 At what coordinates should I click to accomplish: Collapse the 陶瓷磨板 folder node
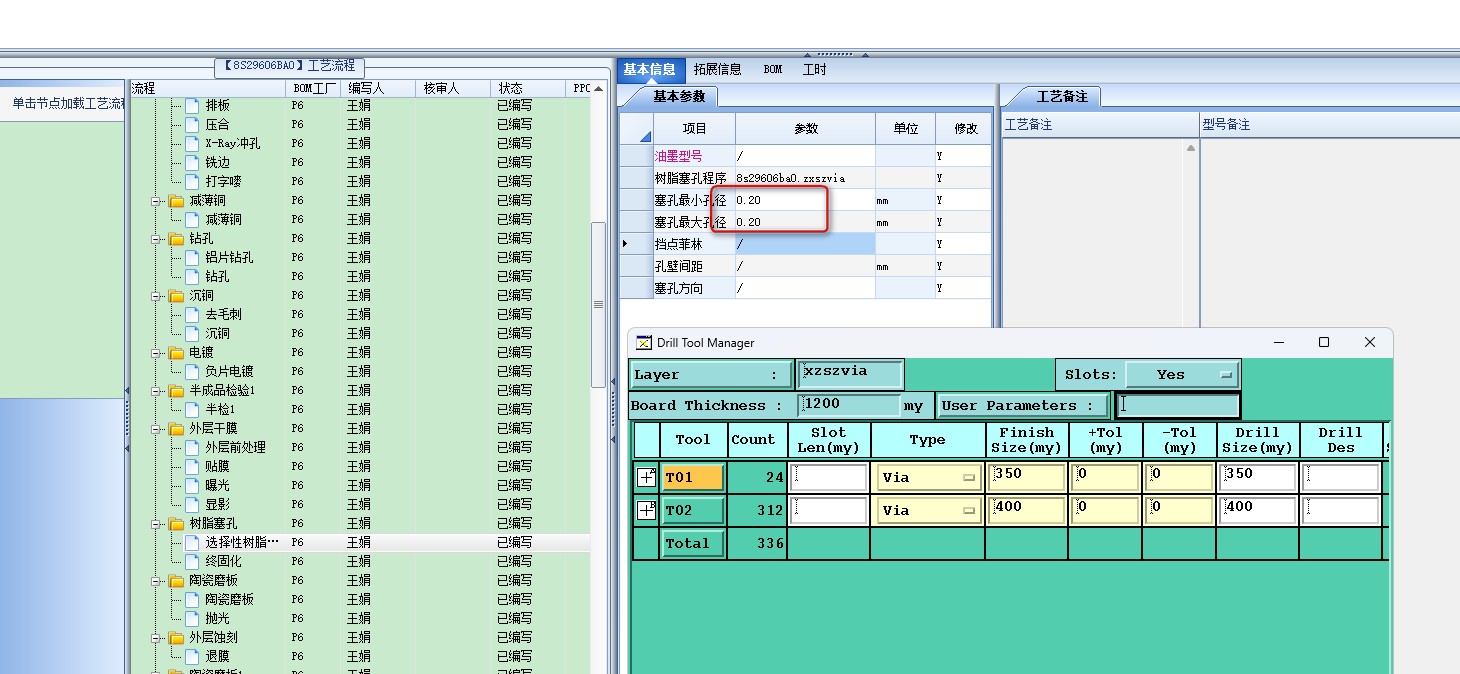[156, 580]
